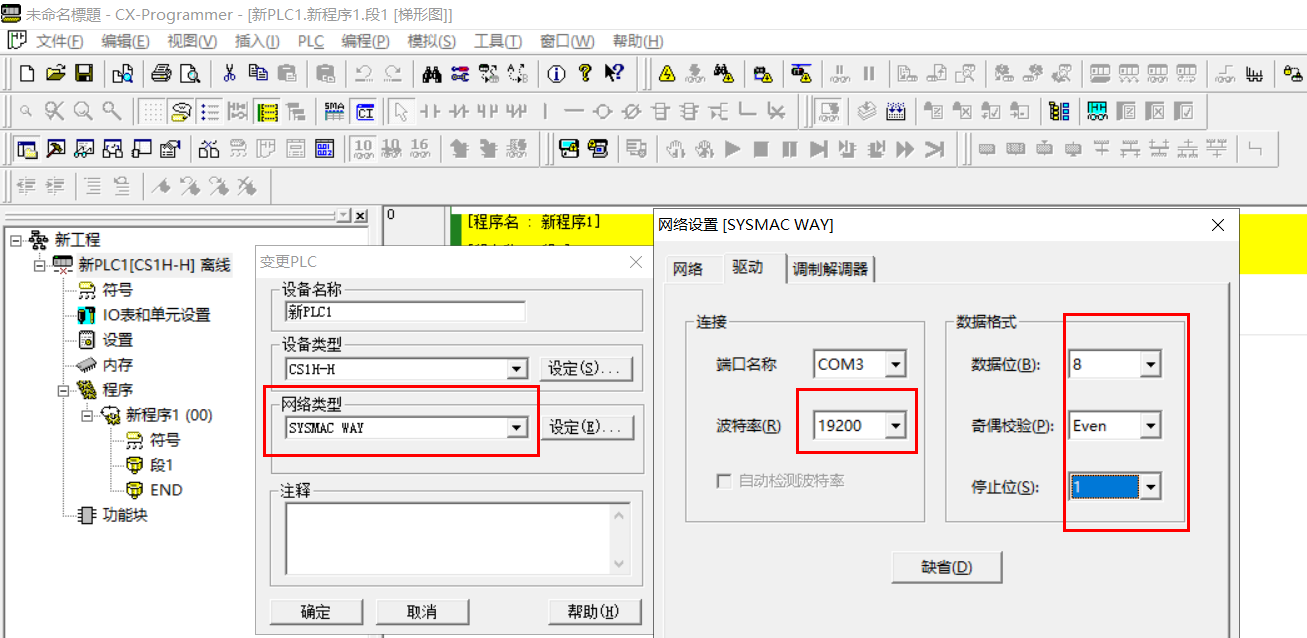Create a new file via toolbar icon
The width and height of the screenshot is (1307, 638).
pyautogui.click(x=27, y=73)
